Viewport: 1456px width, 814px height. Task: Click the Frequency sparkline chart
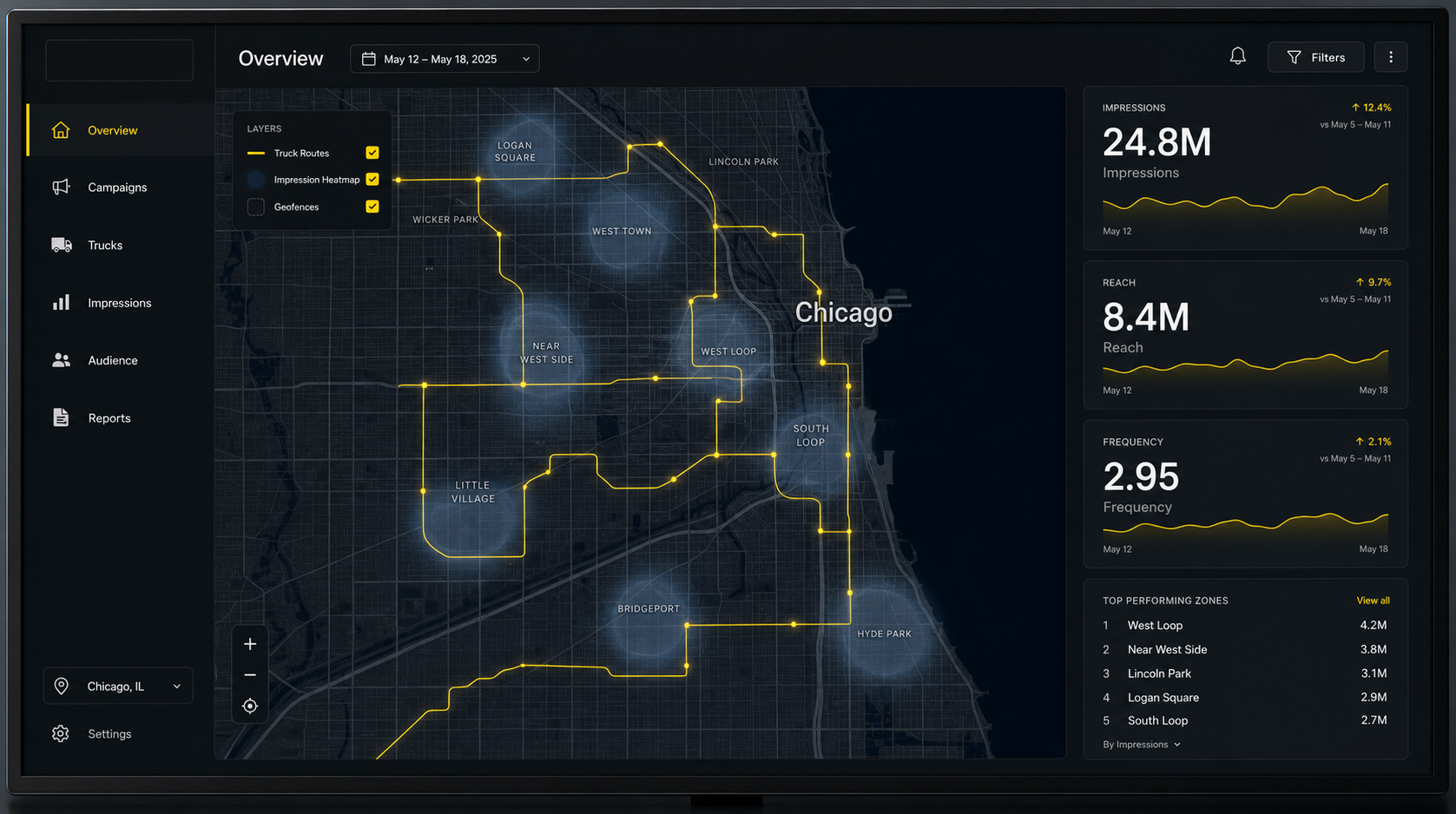(1245, 525)
